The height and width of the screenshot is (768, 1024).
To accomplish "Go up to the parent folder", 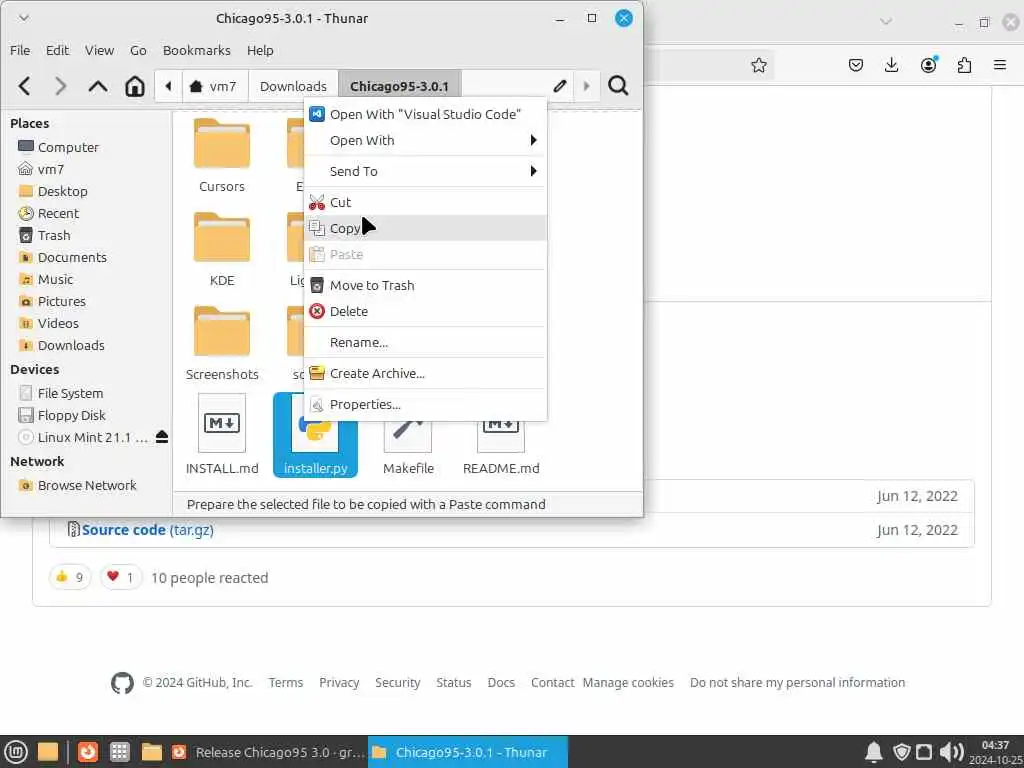I will [x=98, y=86].
